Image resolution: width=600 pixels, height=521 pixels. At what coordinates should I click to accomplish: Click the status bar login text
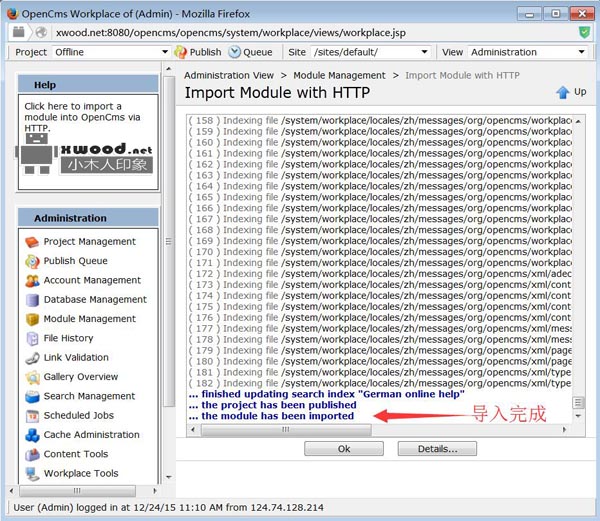168,508
